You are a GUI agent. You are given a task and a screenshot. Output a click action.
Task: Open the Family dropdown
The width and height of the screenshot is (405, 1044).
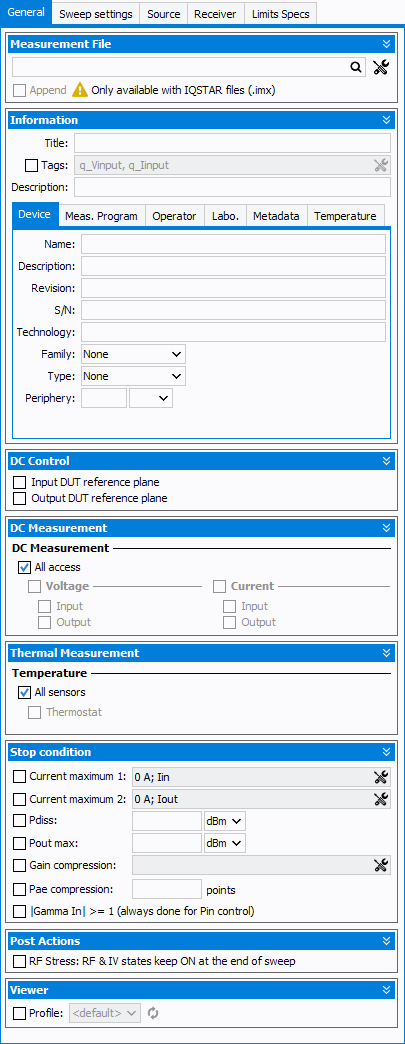click(133, 354)
